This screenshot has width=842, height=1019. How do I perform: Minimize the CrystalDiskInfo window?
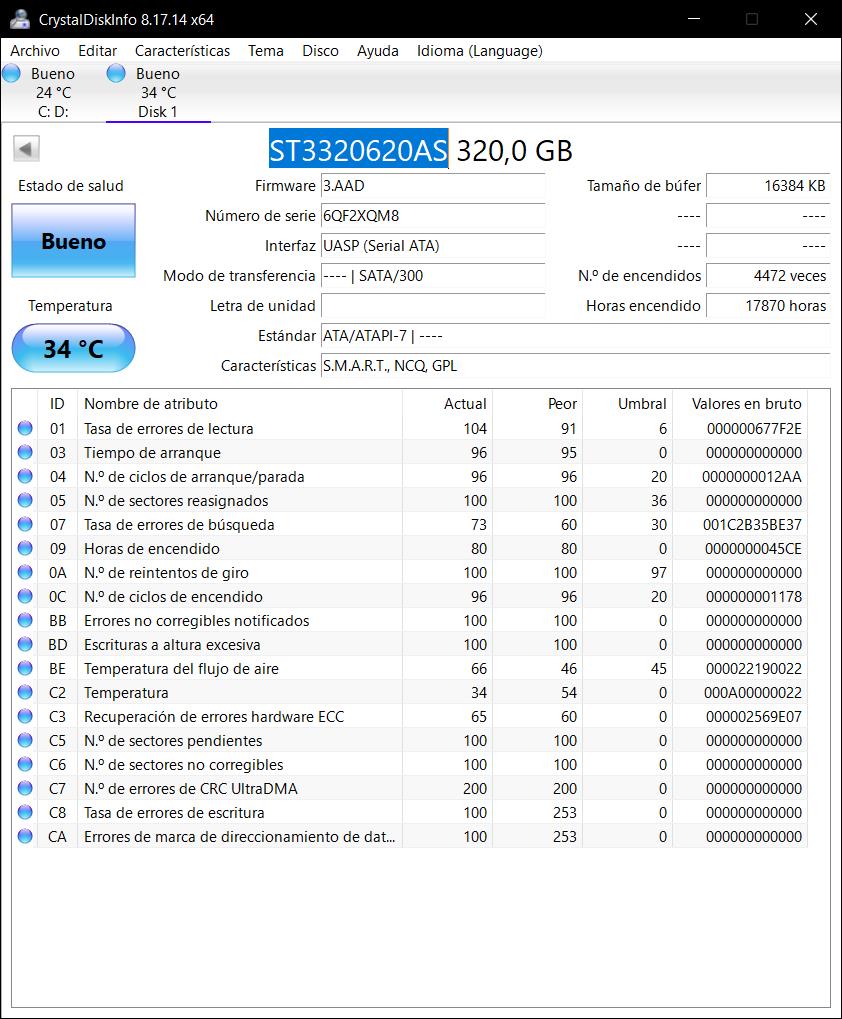694,19
